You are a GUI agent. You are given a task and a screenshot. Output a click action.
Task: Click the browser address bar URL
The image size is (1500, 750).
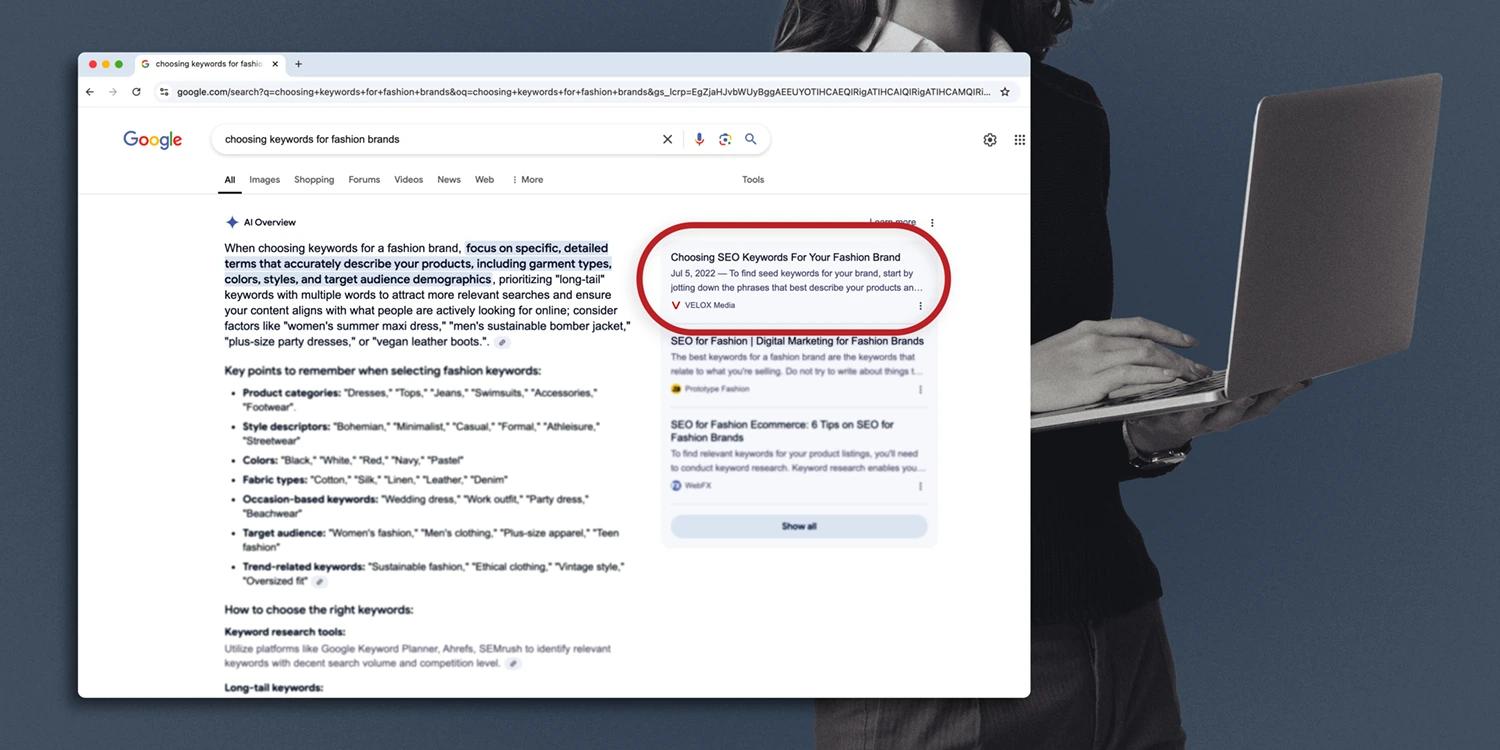point(583,92)
